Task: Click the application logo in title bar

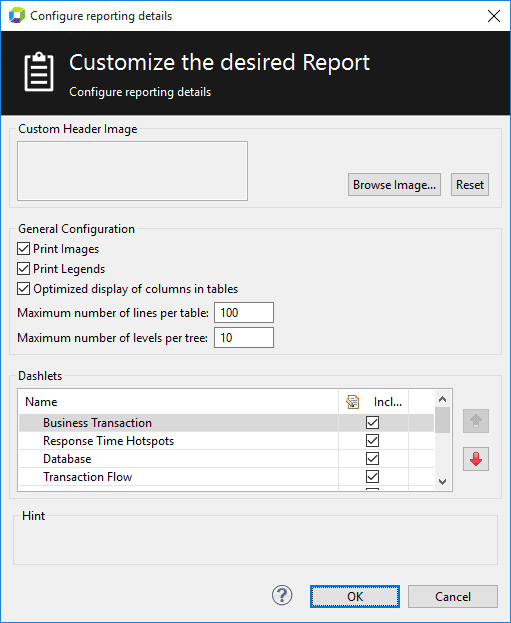Action: coord(17,15)
